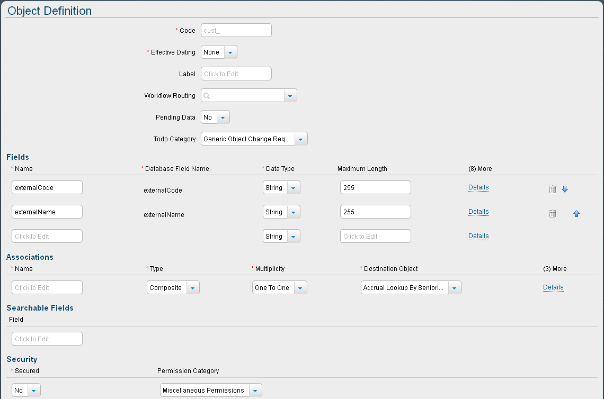The image size is (604, 399).
Task: Click the (3) More column header
Action: [x=554, y=269]
